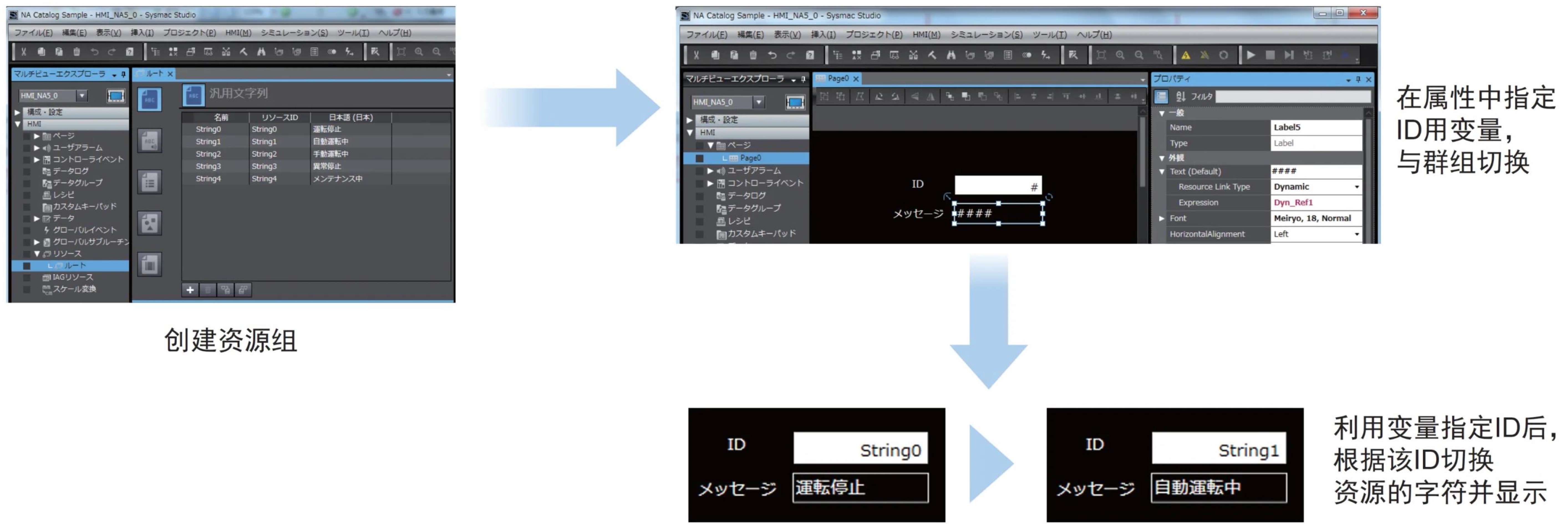Open the Resource Link Type Dynamic dropdown
Screen dimensions: 1568x528
1356,187
